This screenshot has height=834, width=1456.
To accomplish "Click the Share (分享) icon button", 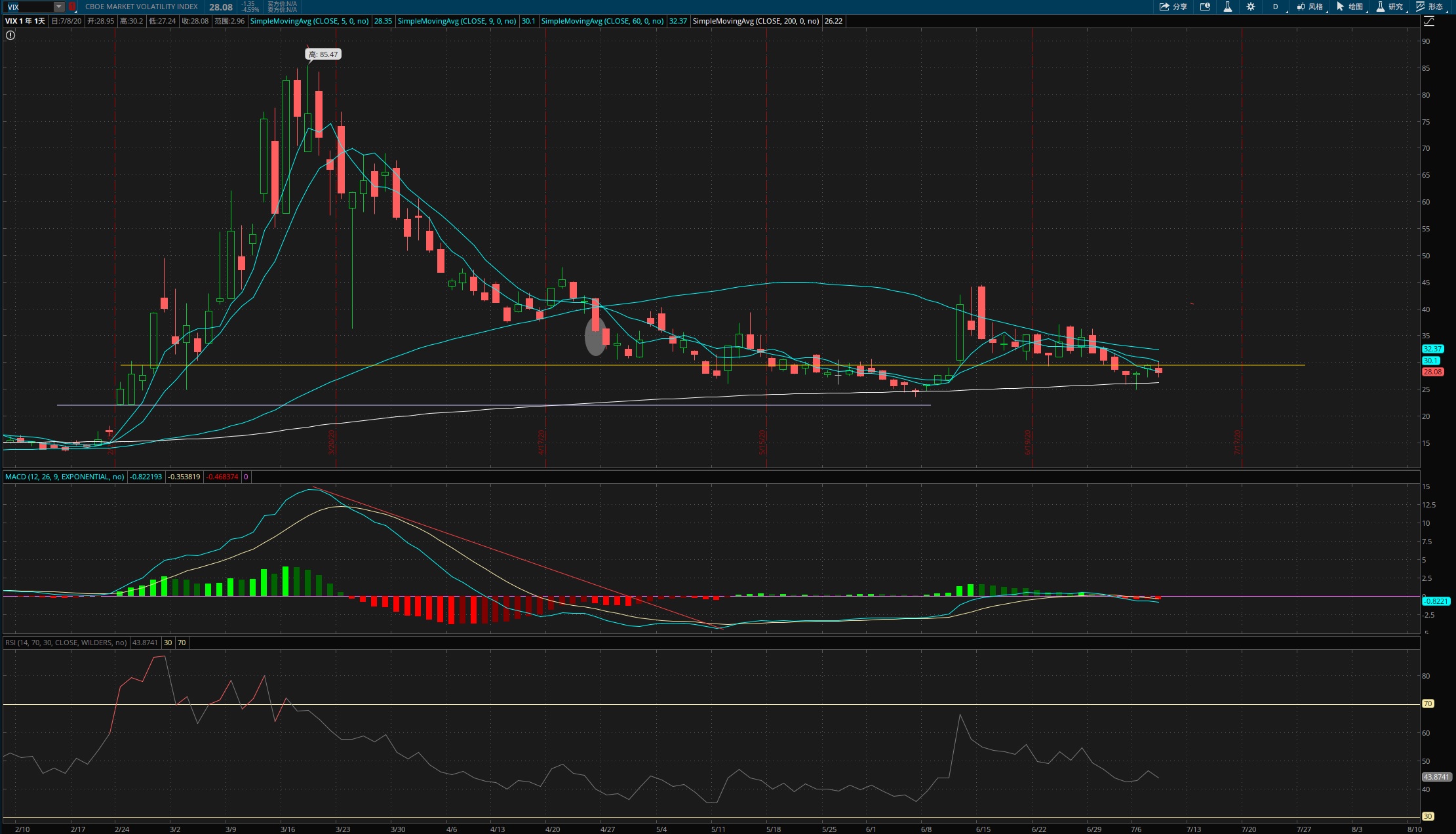I will click(1173, 7).
